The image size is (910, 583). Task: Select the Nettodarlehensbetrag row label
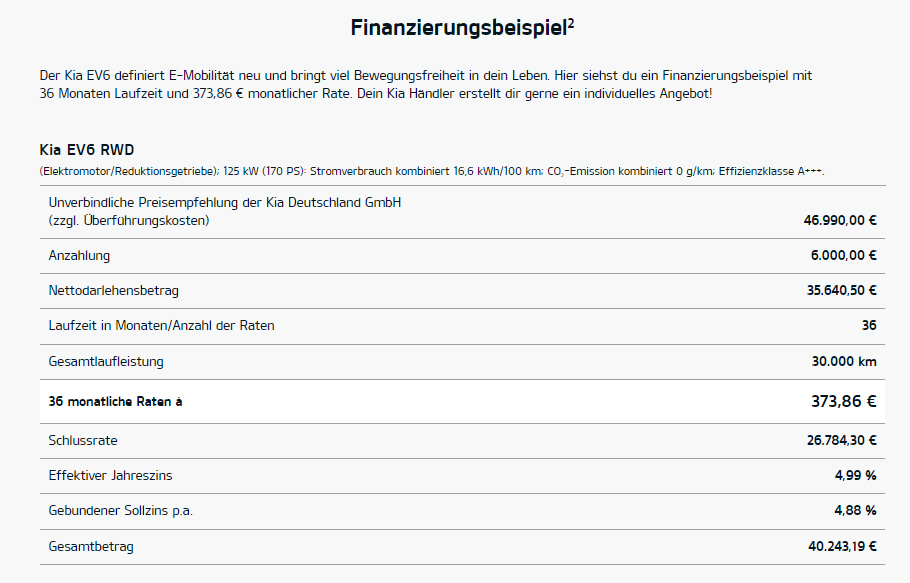tap(114, 291)
